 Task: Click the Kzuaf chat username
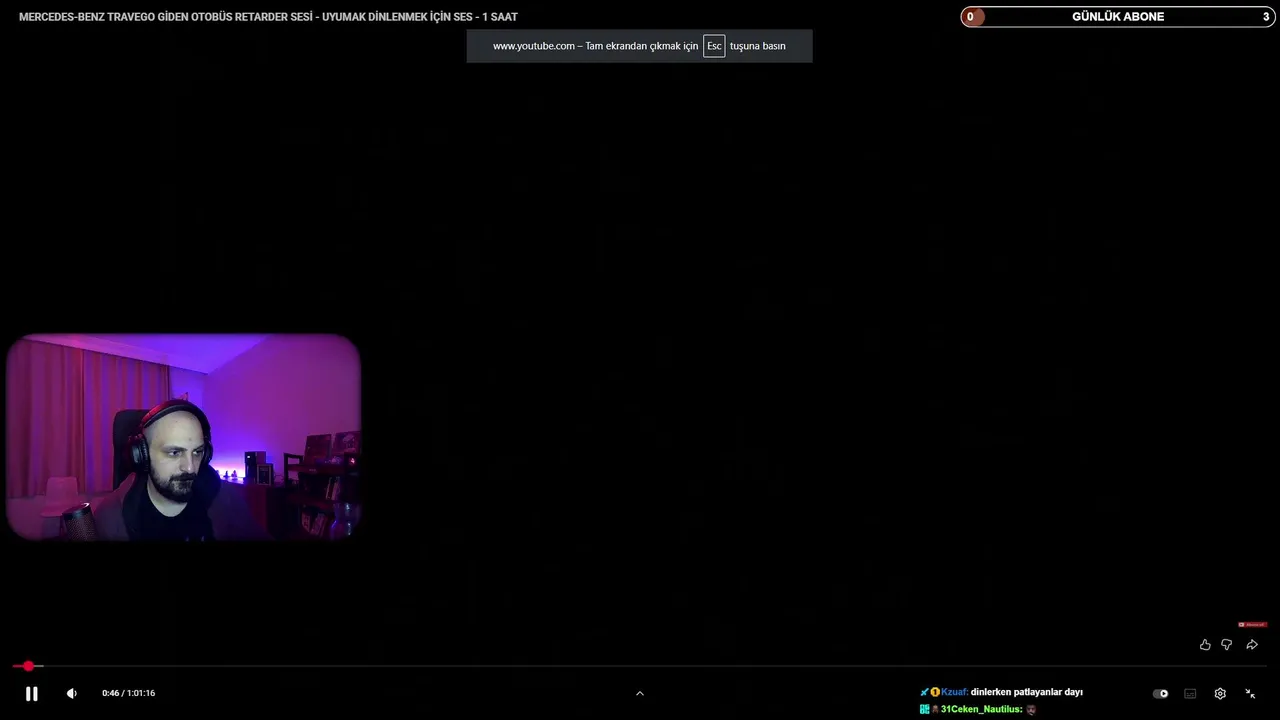click(954, 692)
